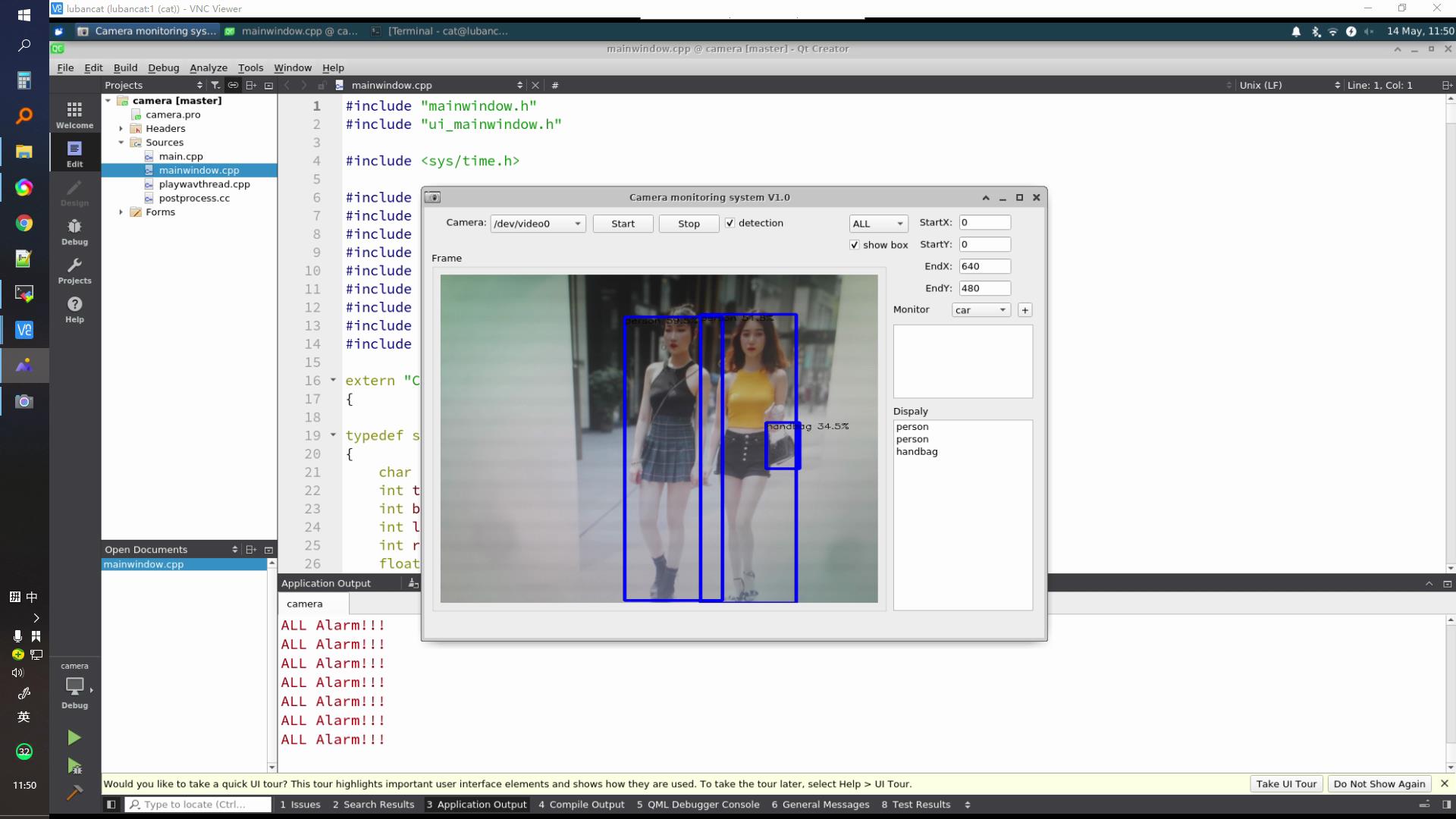Click the Help icon in left sidebar

[75, 304]
